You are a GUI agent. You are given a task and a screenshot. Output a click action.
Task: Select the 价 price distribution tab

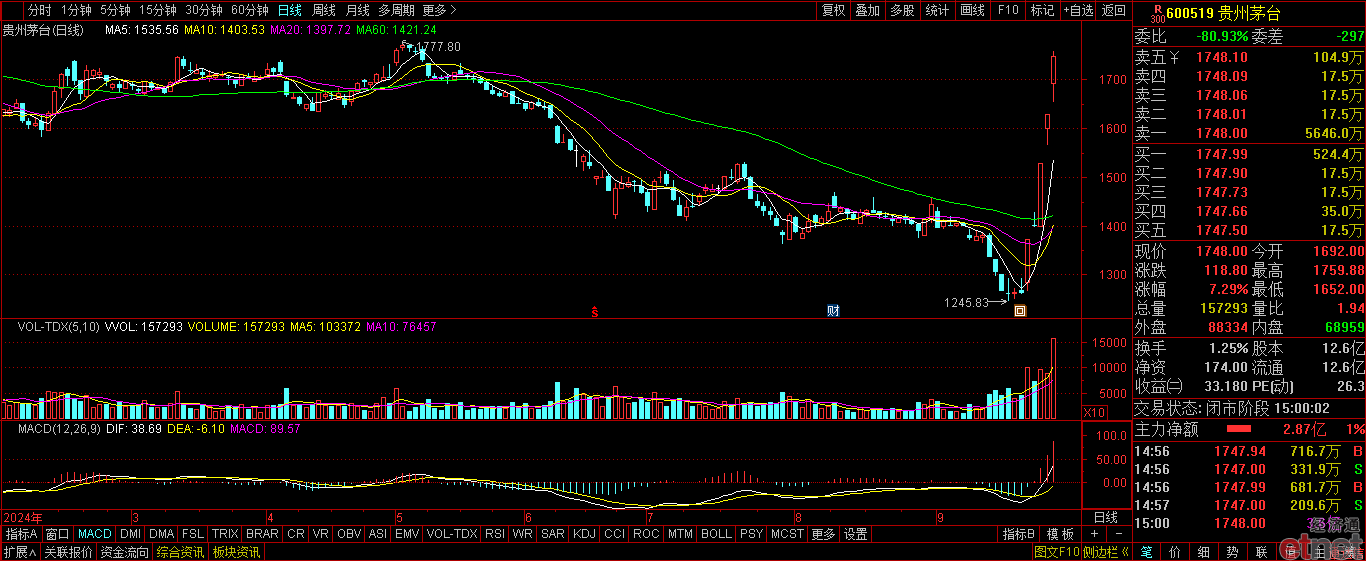tap(1175, 551)
